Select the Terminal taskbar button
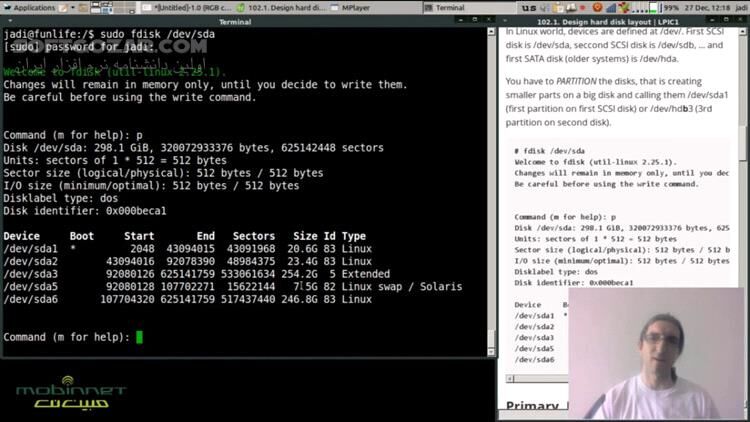Image resolution: width=750 pixels, height=422 pixels. (x=464, y=7)
